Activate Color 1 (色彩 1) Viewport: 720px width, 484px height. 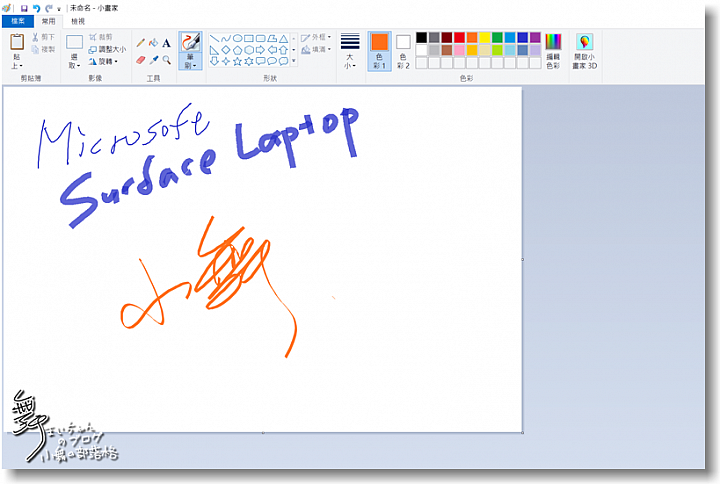tap(379, 51)
